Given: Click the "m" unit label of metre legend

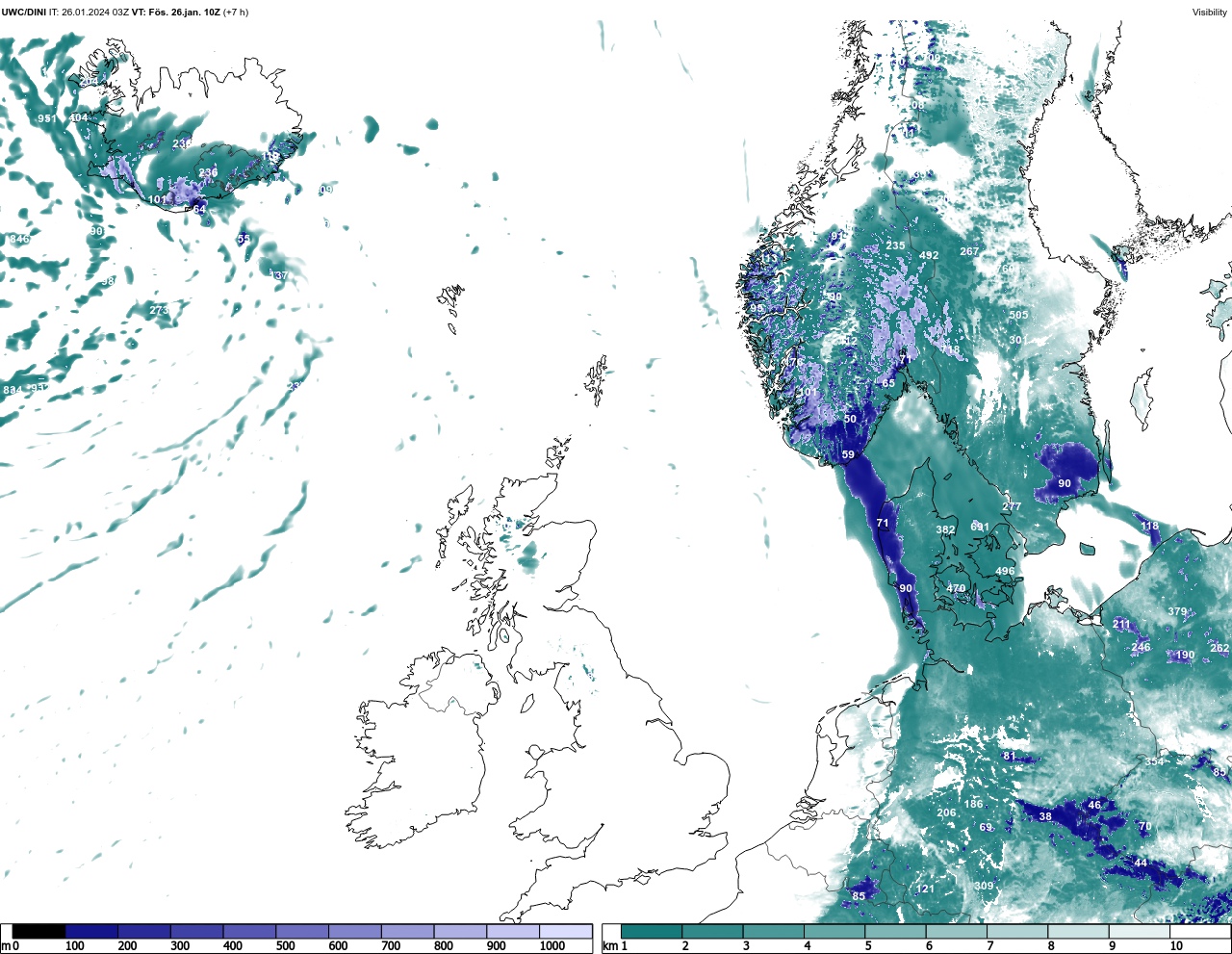Looking at the screenshot, I should (5, 946).
